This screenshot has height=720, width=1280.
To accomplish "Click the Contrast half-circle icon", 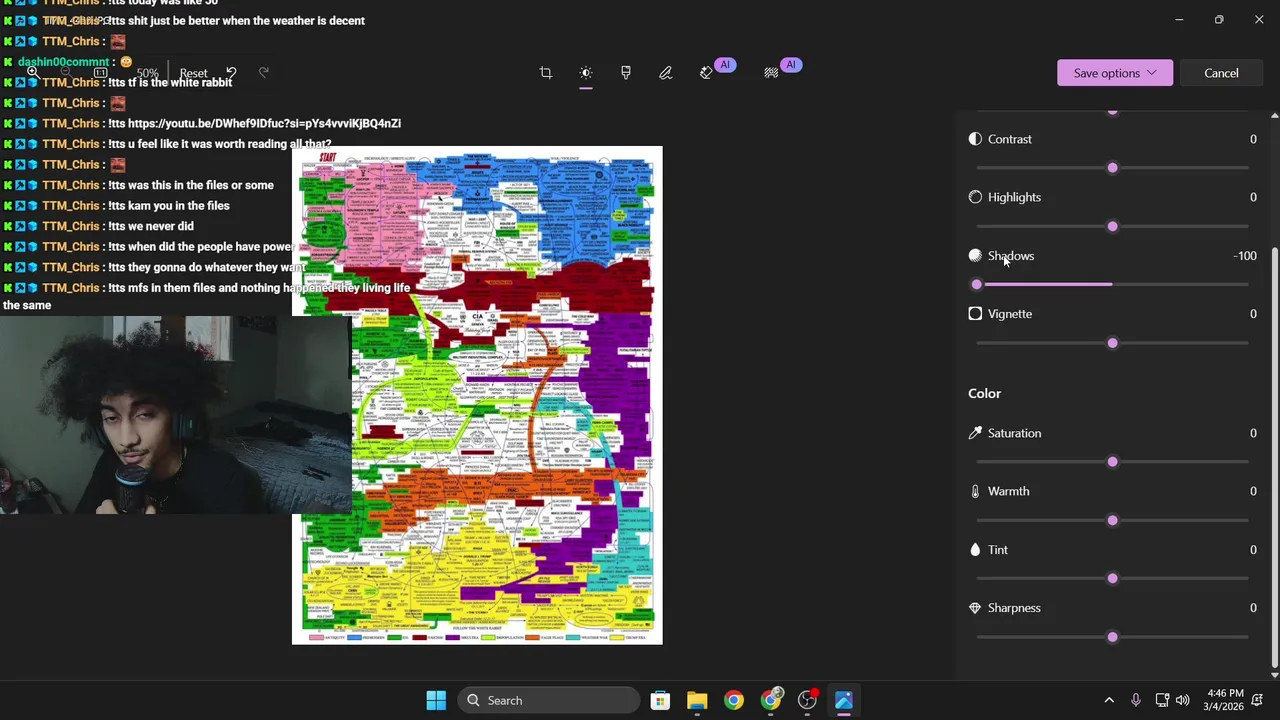I will [x=975, y=139].
